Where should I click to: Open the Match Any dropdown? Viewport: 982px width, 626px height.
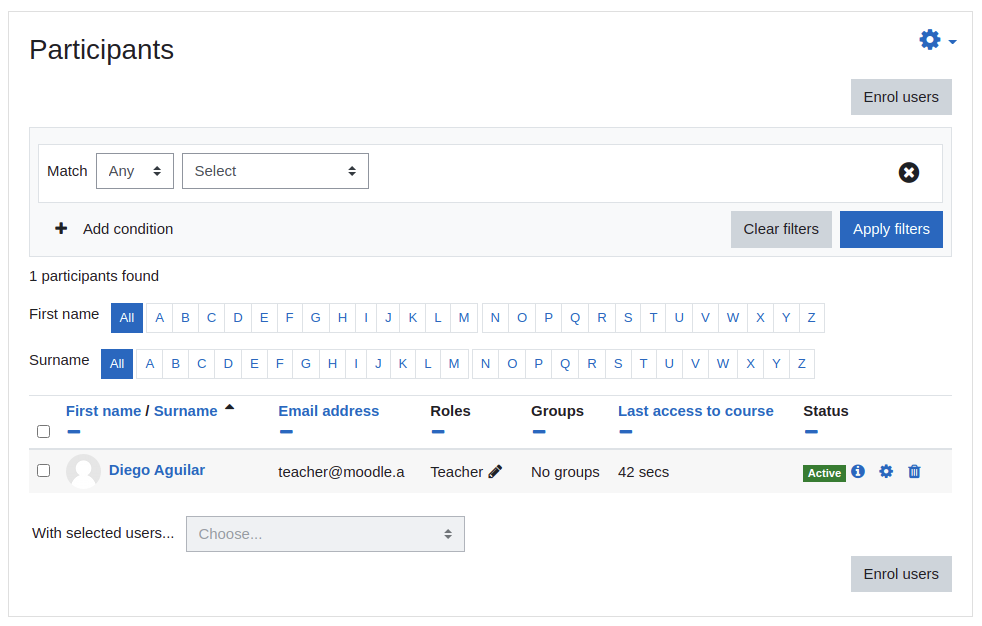pos(135,171)
